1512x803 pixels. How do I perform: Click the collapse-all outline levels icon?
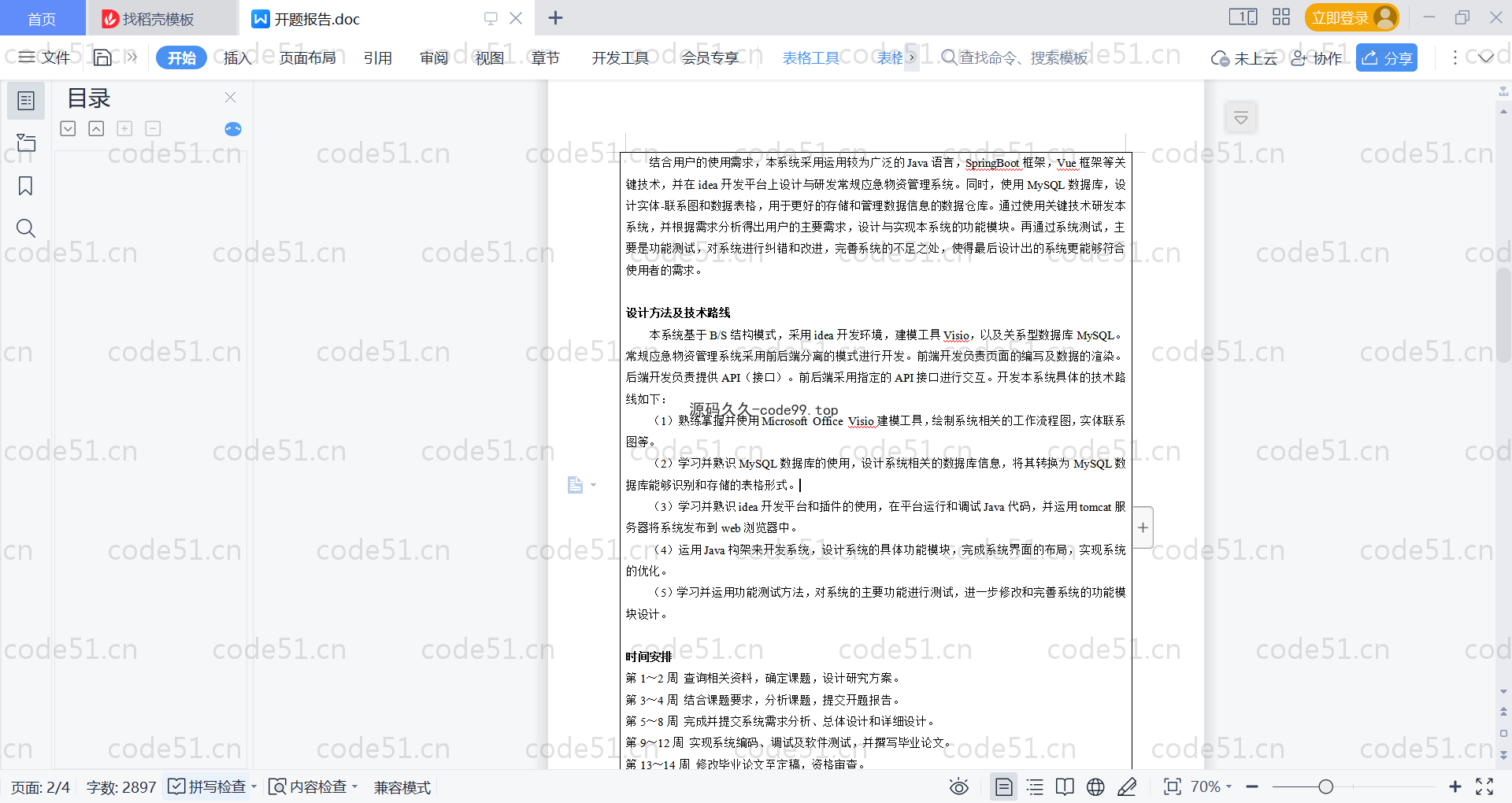(96, 128)
